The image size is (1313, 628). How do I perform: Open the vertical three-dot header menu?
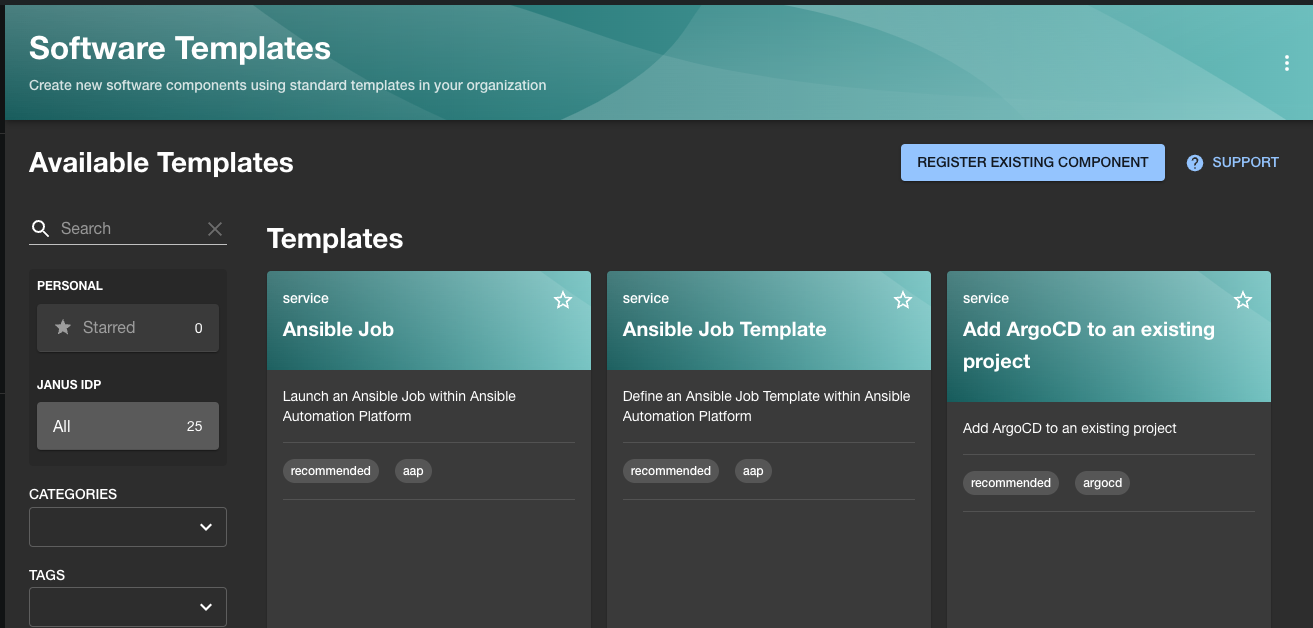click(x=1286, y=64)
